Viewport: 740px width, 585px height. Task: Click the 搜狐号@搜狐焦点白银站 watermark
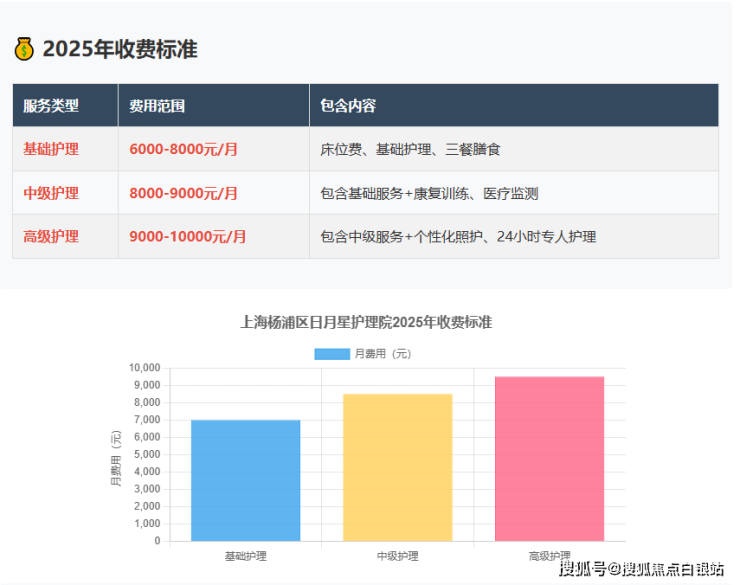[x=642, y=570]
